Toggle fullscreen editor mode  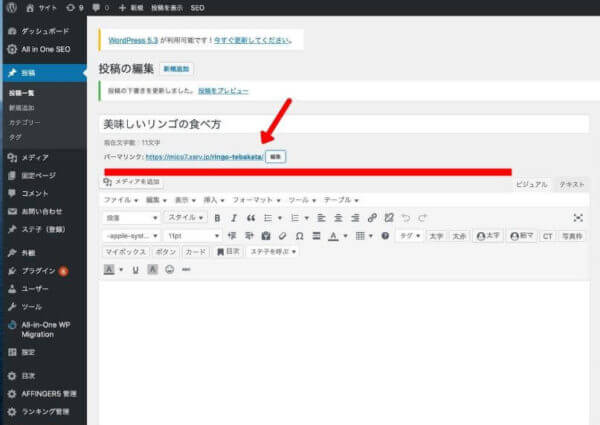coord(578,218)
